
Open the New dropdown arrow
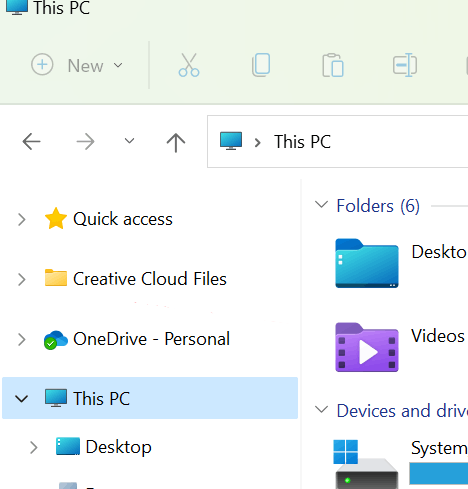coord(118,65)
